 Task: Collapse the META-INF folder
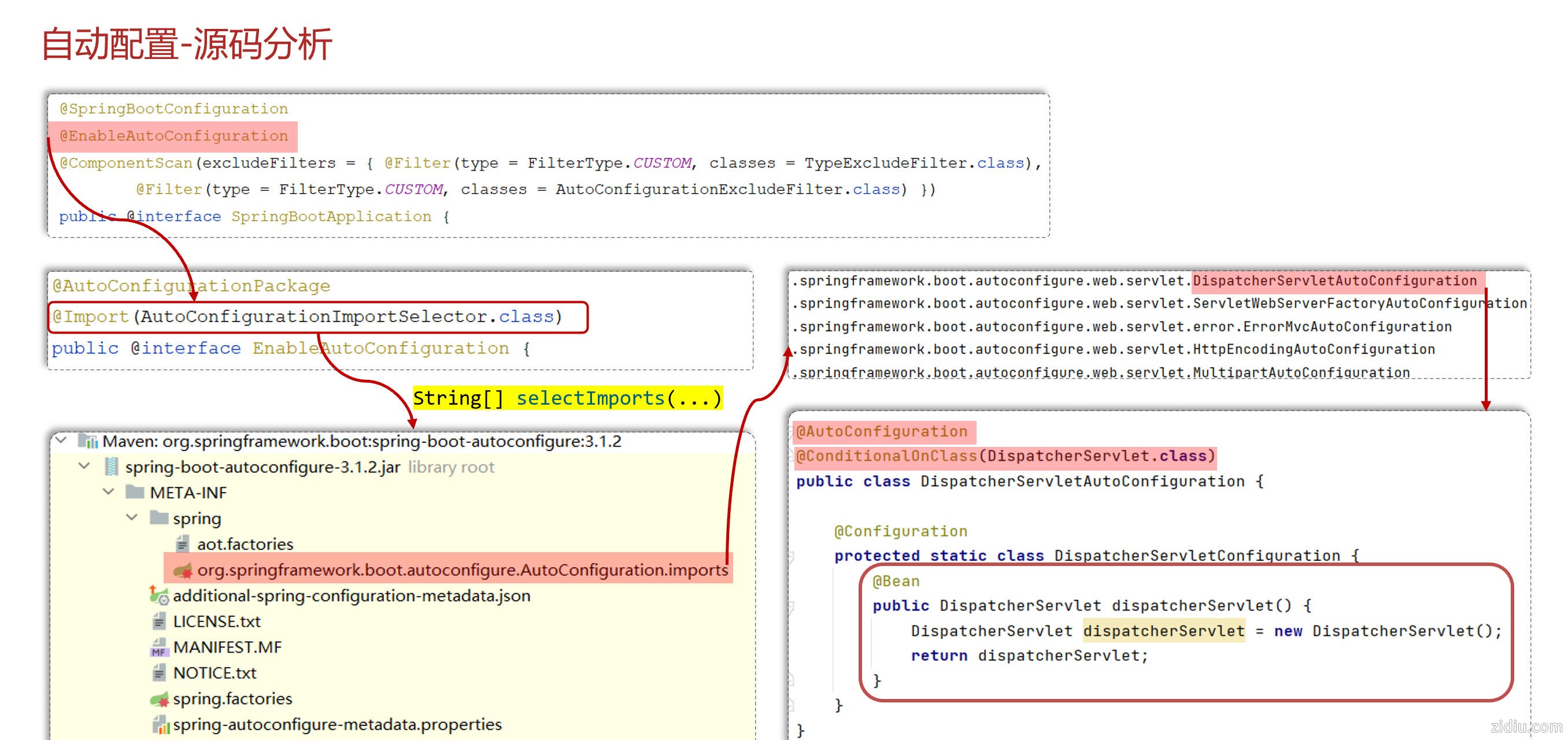click(108, 492)
